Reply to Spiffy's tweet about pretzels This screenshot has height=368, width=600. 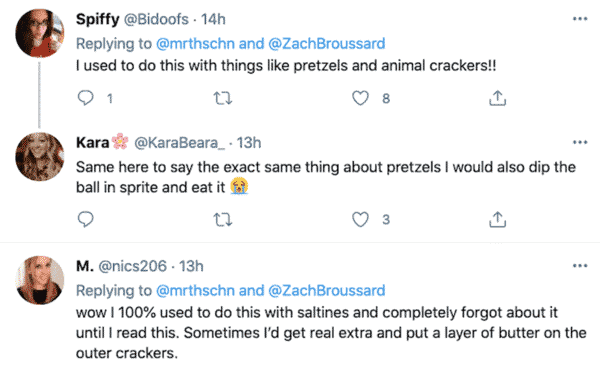(85, 98)
